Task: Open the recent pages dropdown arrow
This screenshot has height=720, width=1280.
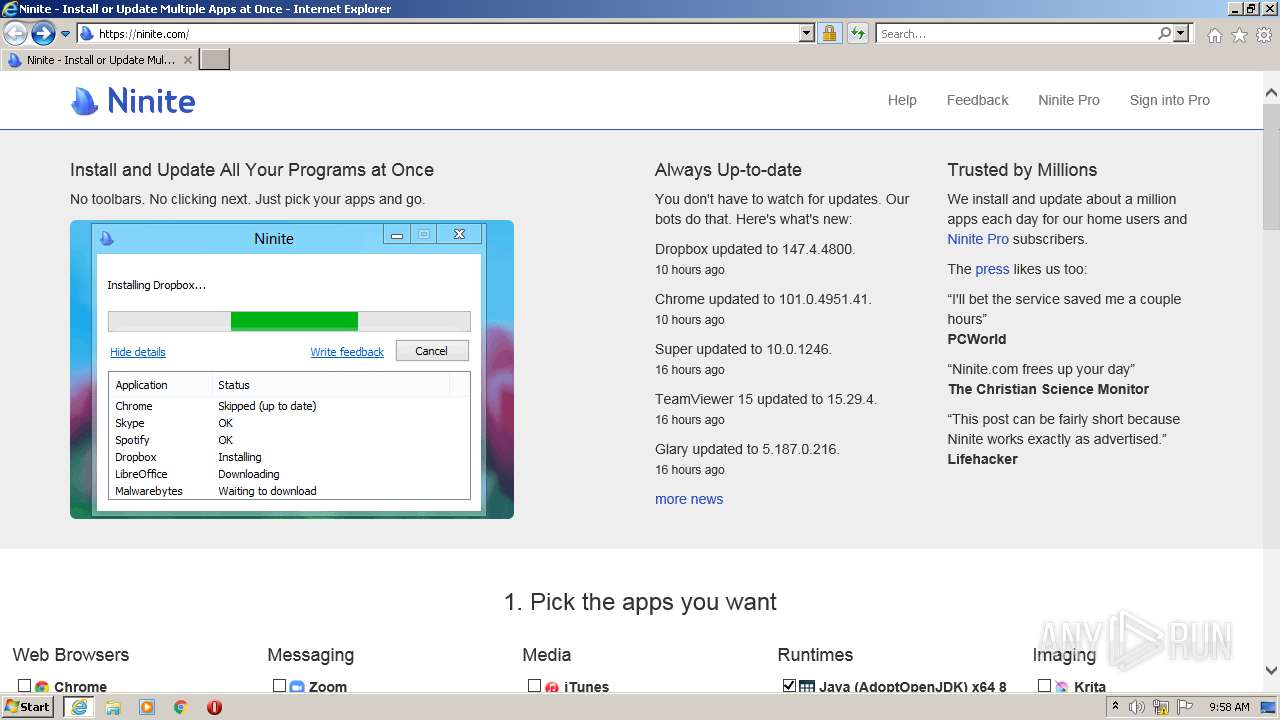Action: pyautogui.click(x=66, y=34)
